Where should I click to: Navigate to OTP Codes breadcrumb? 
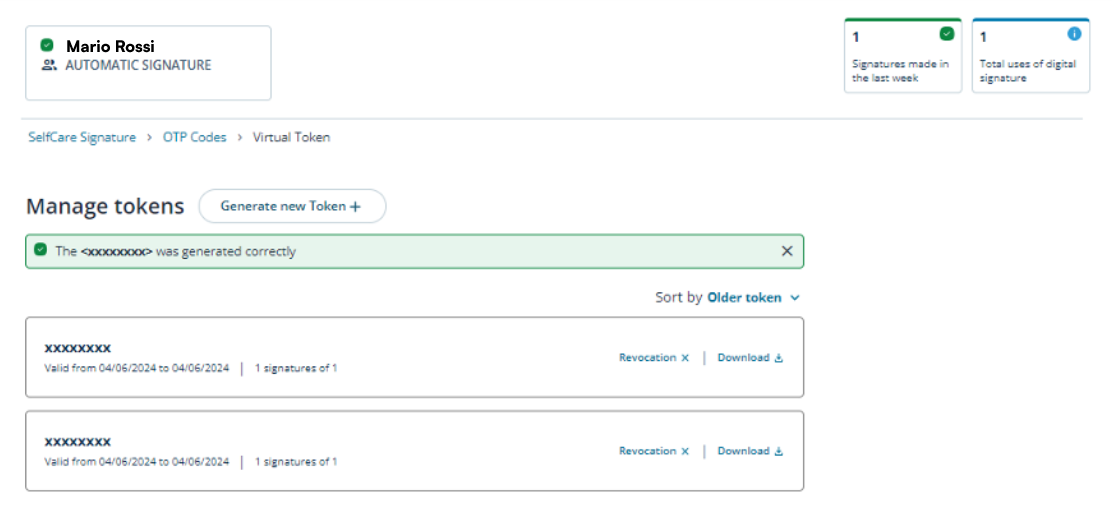pos(195,138)
